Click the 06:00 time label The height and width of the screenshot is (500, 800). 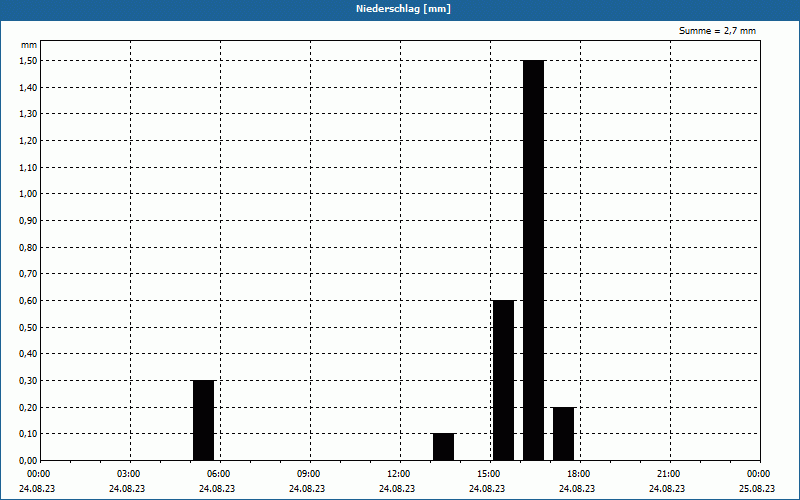coord(218,474)
